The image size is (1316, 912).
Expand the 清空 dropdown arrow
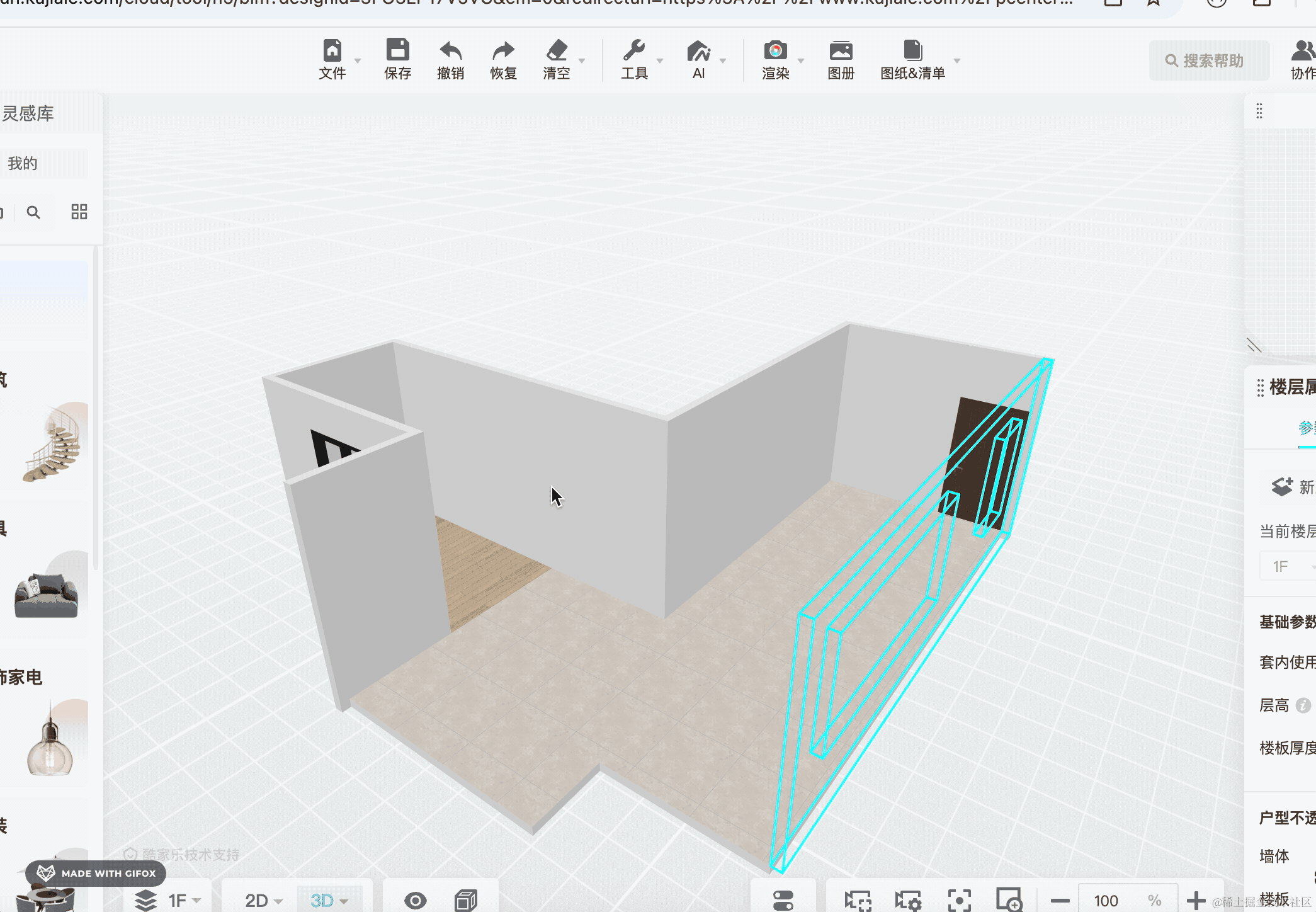(582, 60)
